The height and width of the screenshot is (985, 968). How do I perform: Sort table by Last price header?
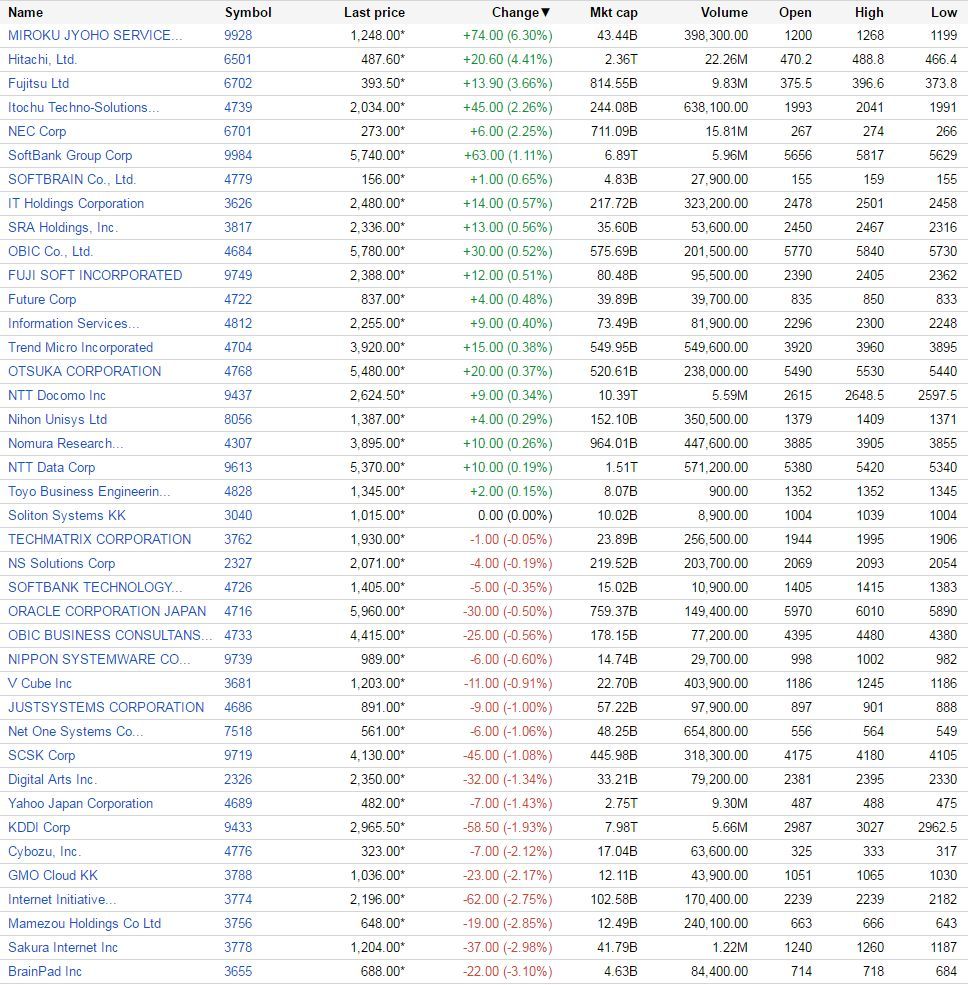(x=374, y=13)
